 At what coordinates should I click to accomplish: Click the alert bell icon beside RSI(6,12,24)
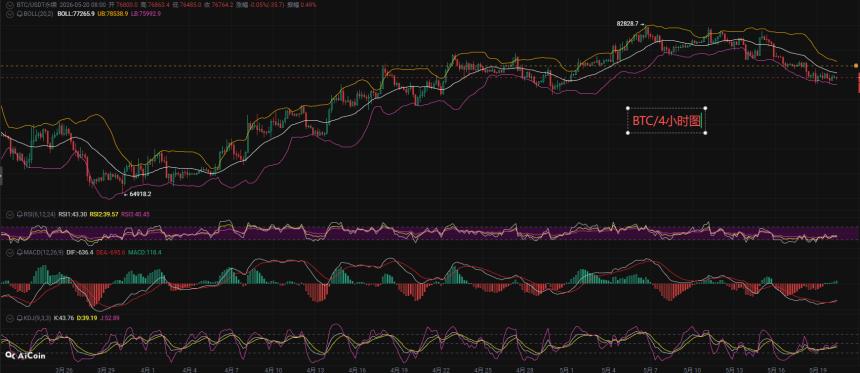click(x=20, y=214)
